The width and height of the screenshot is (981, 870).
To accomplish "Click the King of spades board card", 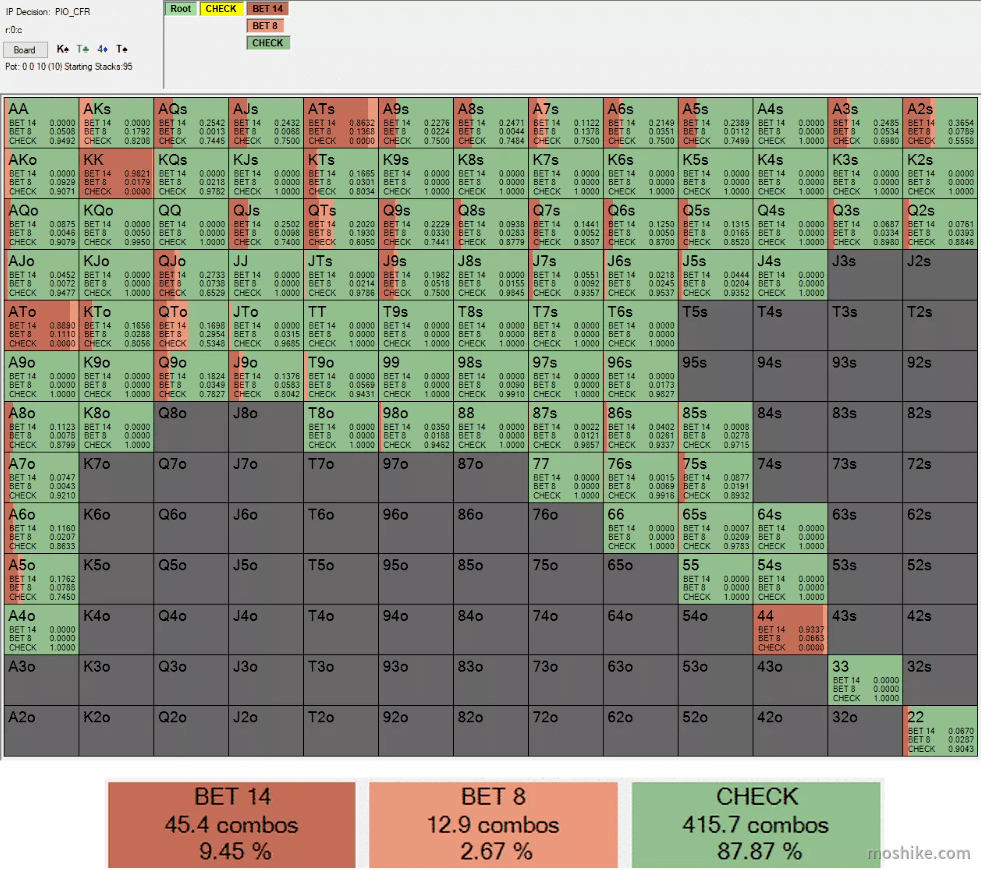I will pyautogui.click(x=63, y=49).
